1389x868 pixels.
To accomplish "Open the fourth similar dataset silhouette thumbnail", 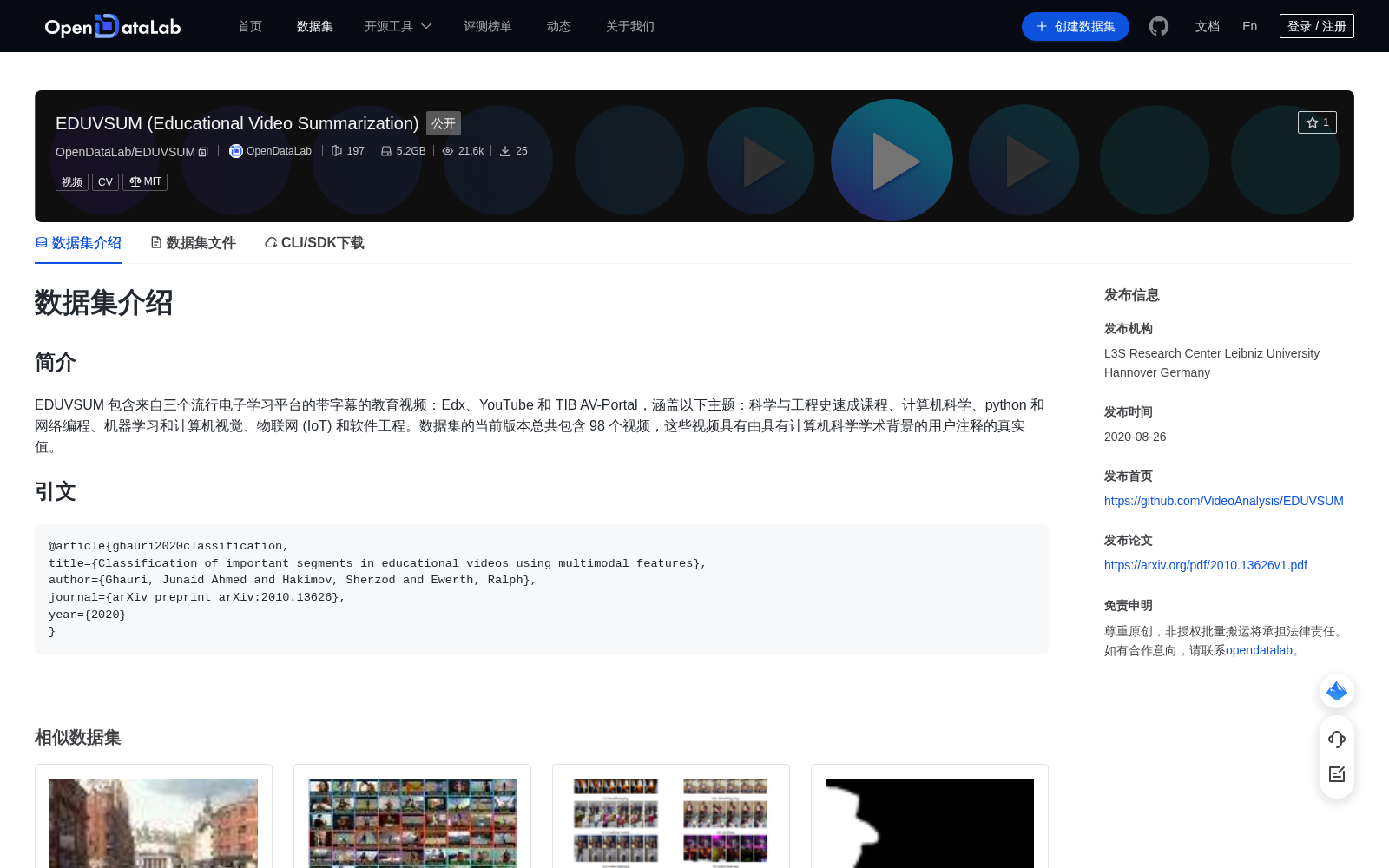I will pos(930,823).
